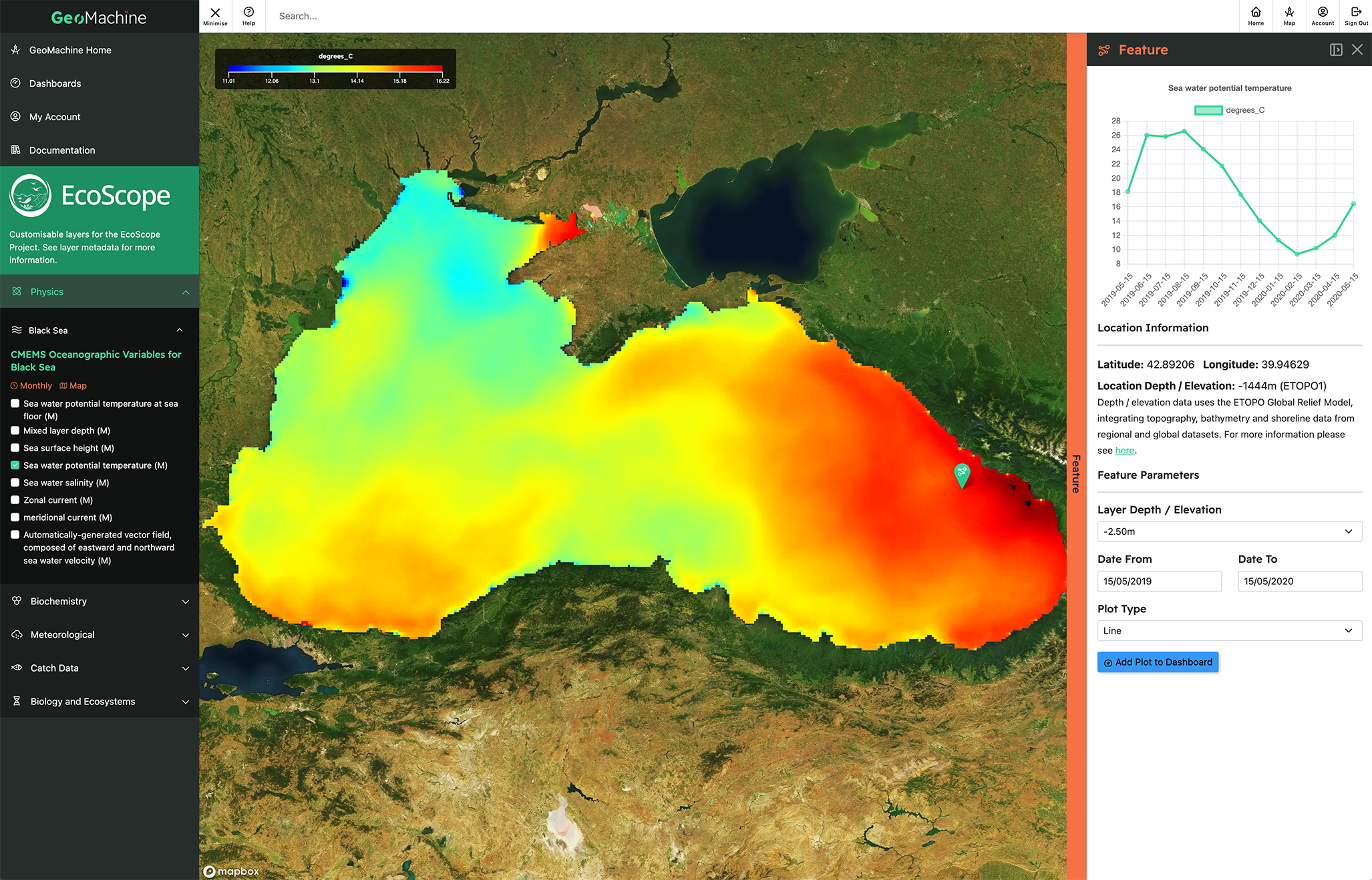Open the Layer Depth / Elevation dropdown
This screenshot has height=880, width=1372.
coord(1228,531)
